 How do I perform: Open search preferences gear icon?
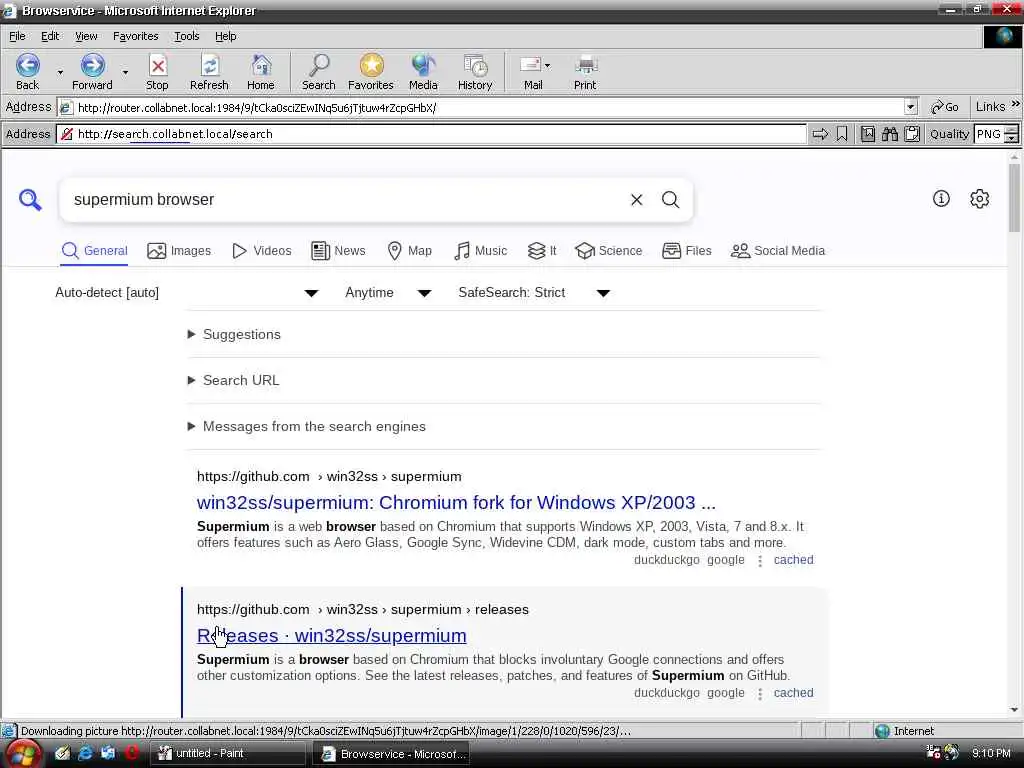click(x=980, y=199)
